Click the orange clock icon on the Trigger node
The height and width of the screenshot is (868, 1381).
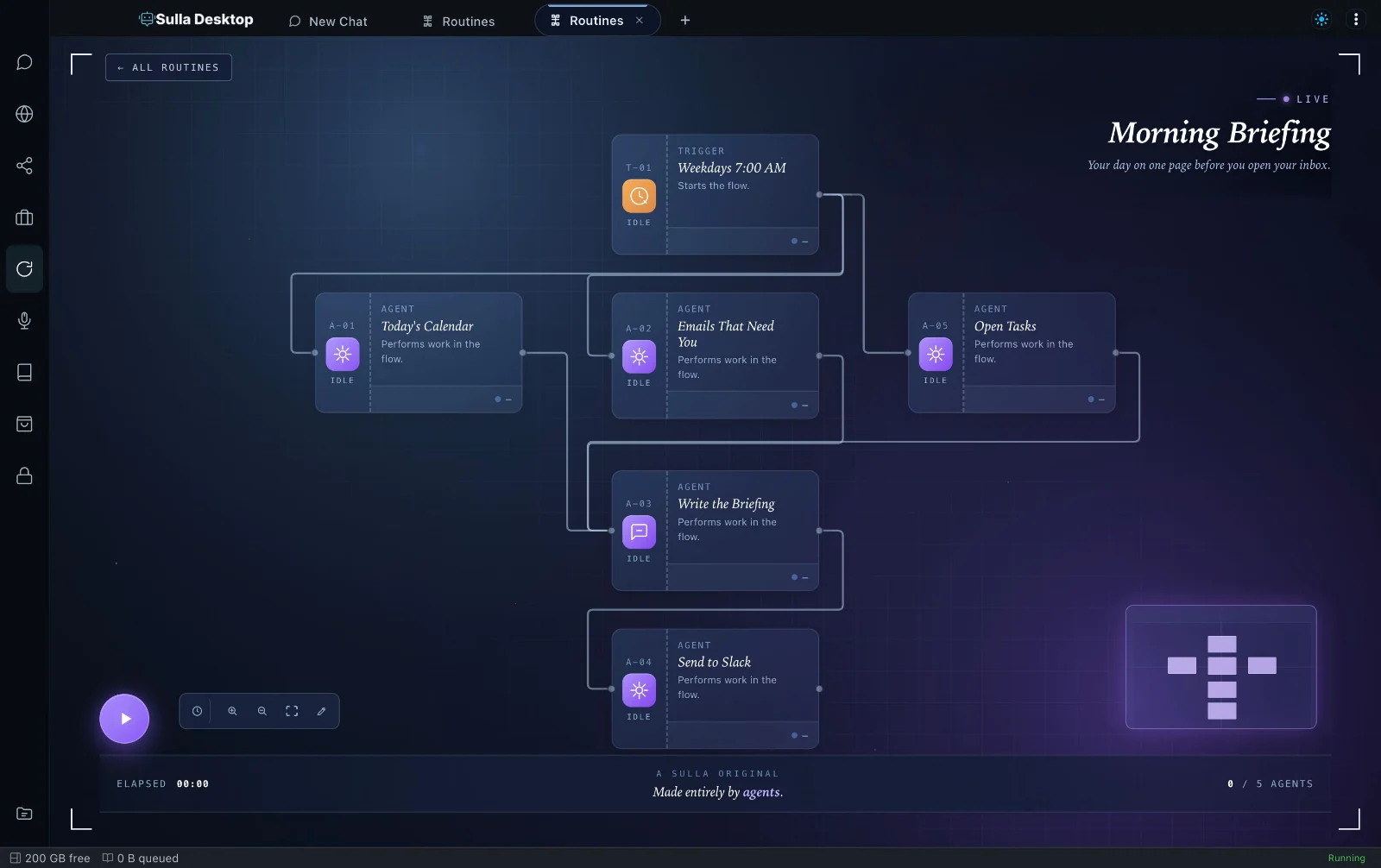639,196
